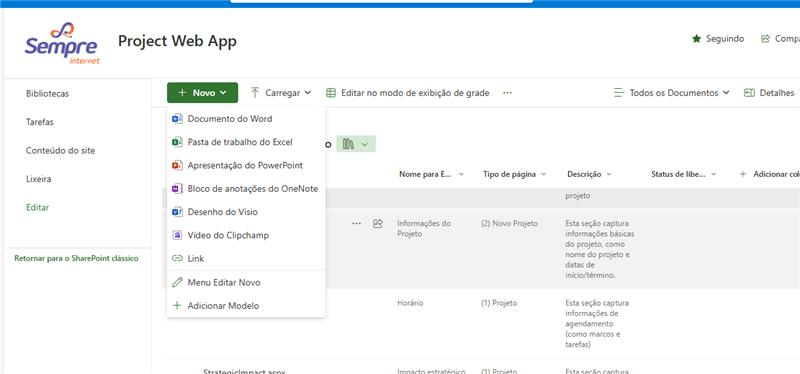Click the Horário cell text
The width and height of the screenshot is (800, 374).
(x=410, y=303)
